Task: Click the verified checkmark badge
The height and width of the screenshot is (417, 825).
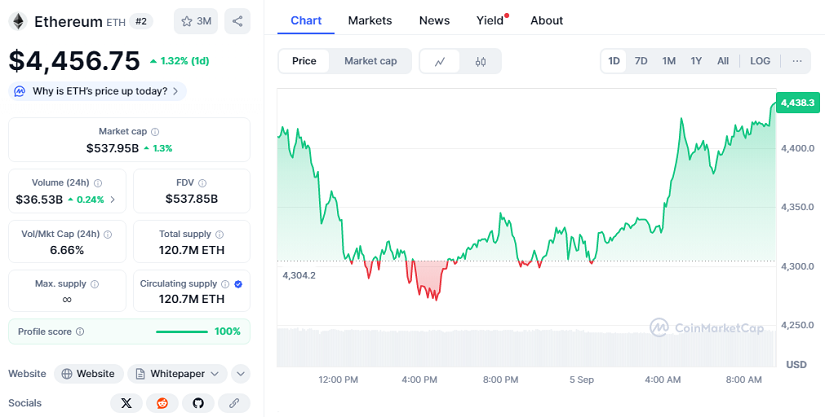Action: 238,284
